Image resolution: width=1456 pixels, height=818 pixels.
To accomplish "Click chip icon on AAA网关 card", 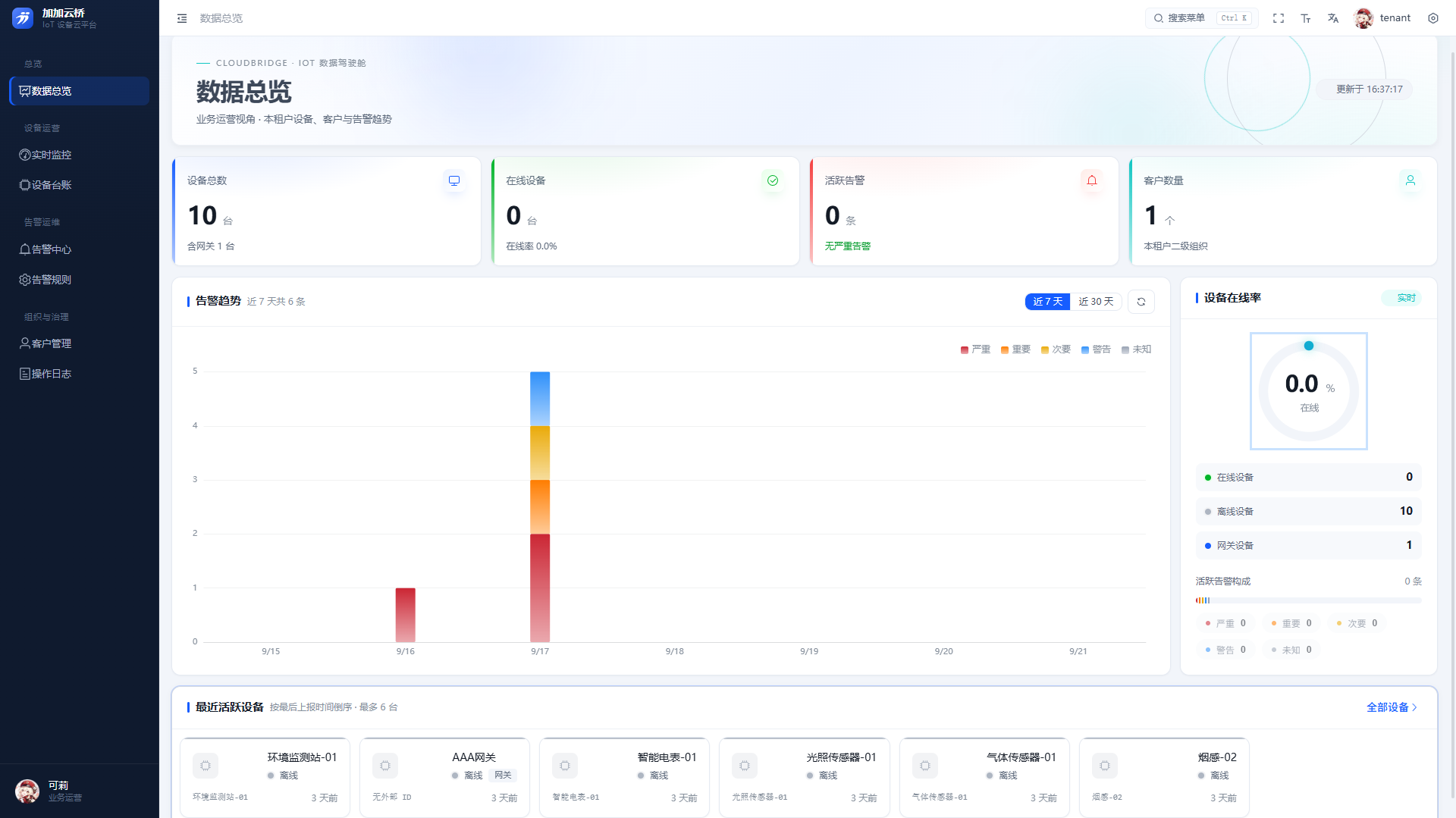I will [385, 766].
